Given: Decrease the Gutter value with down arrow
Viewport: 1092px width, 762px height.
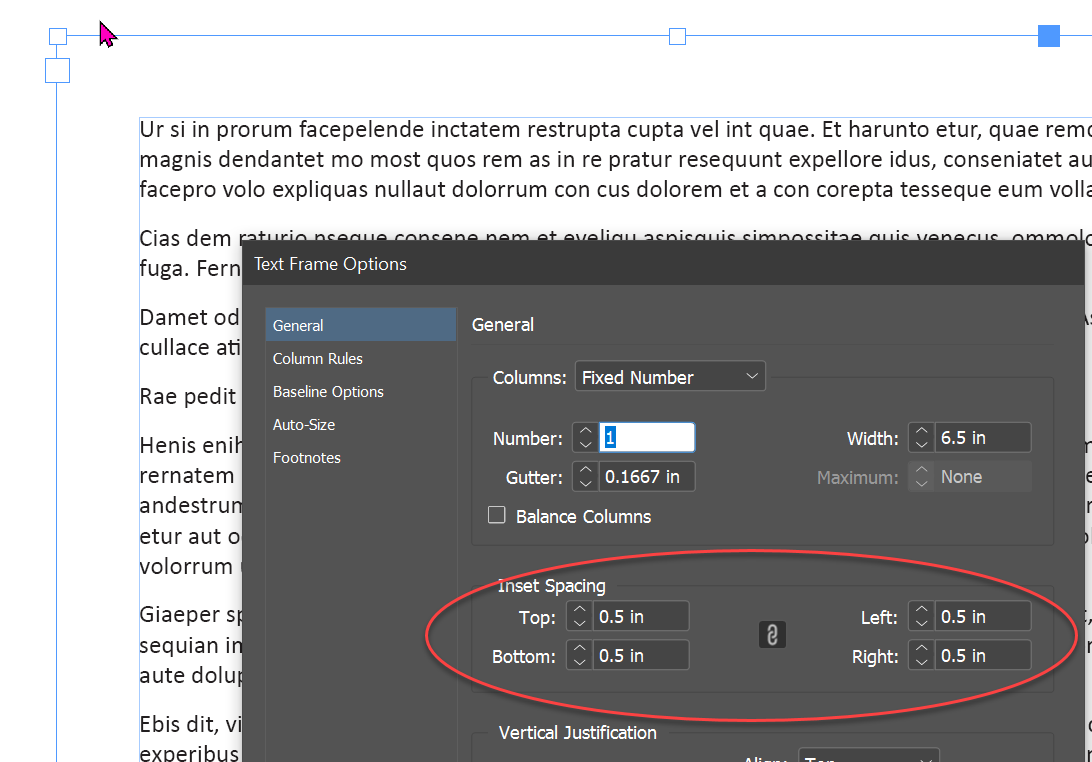Looking at the screenshot, I should pos(586,481).
